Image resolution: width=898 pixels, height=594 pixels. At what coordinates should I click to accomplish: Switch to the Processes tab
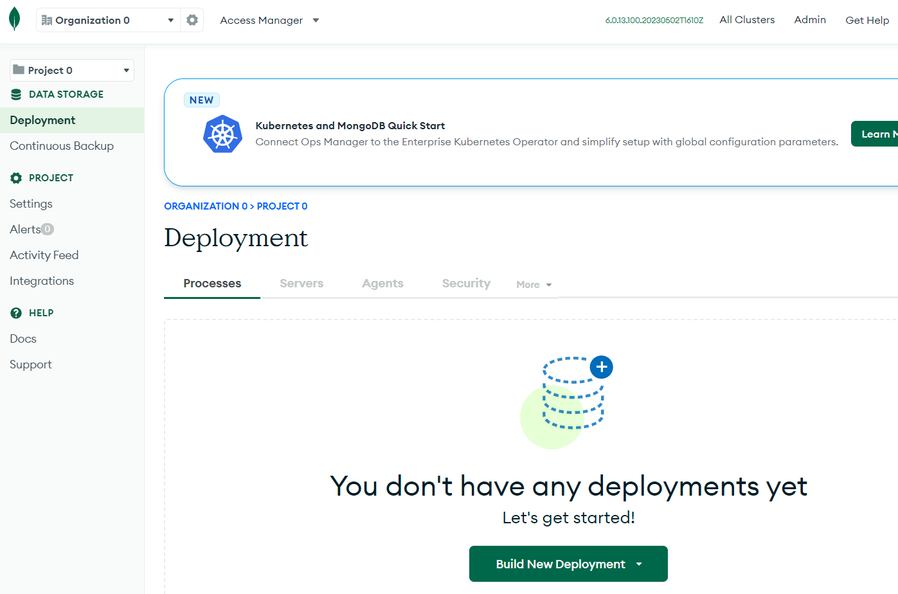click(212, 284)
